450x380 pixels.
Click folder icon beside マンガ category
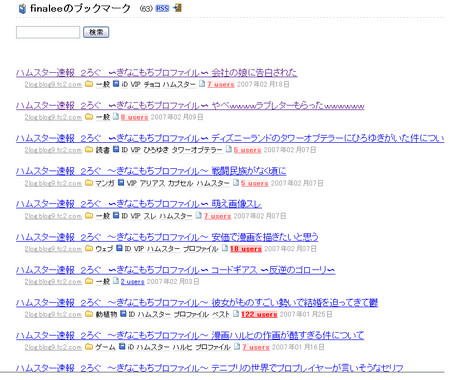click(89, 183)
